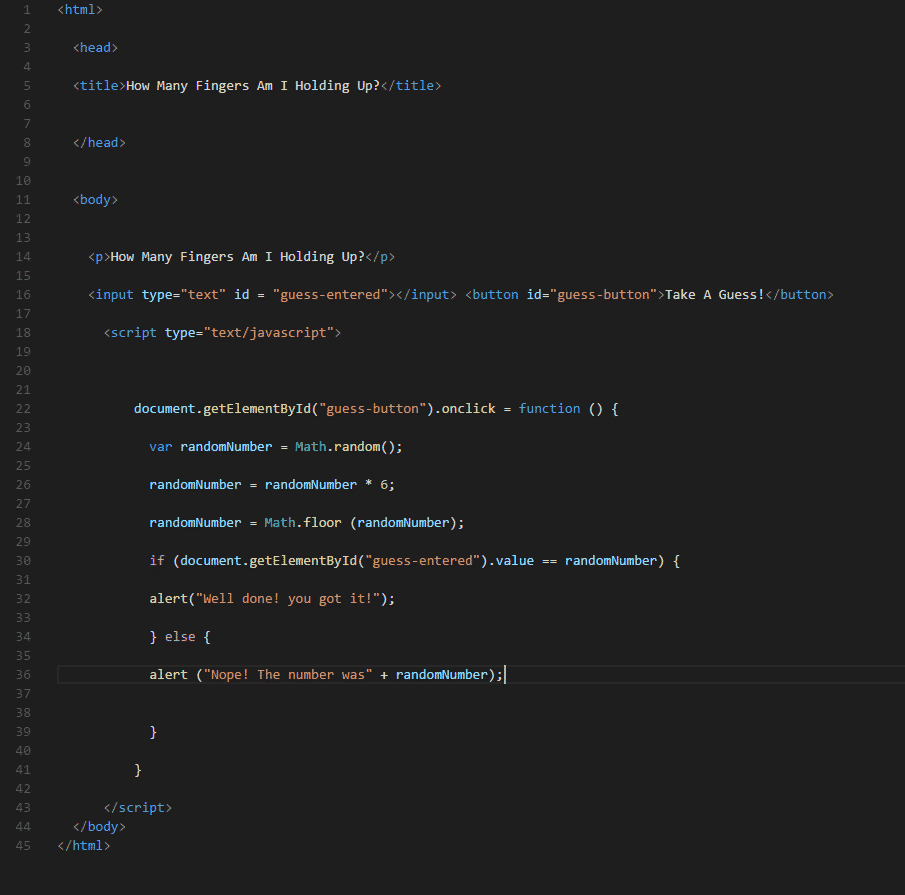Click the 'if' keyword on line 30
Screen dimensions: 905x895
156,561
